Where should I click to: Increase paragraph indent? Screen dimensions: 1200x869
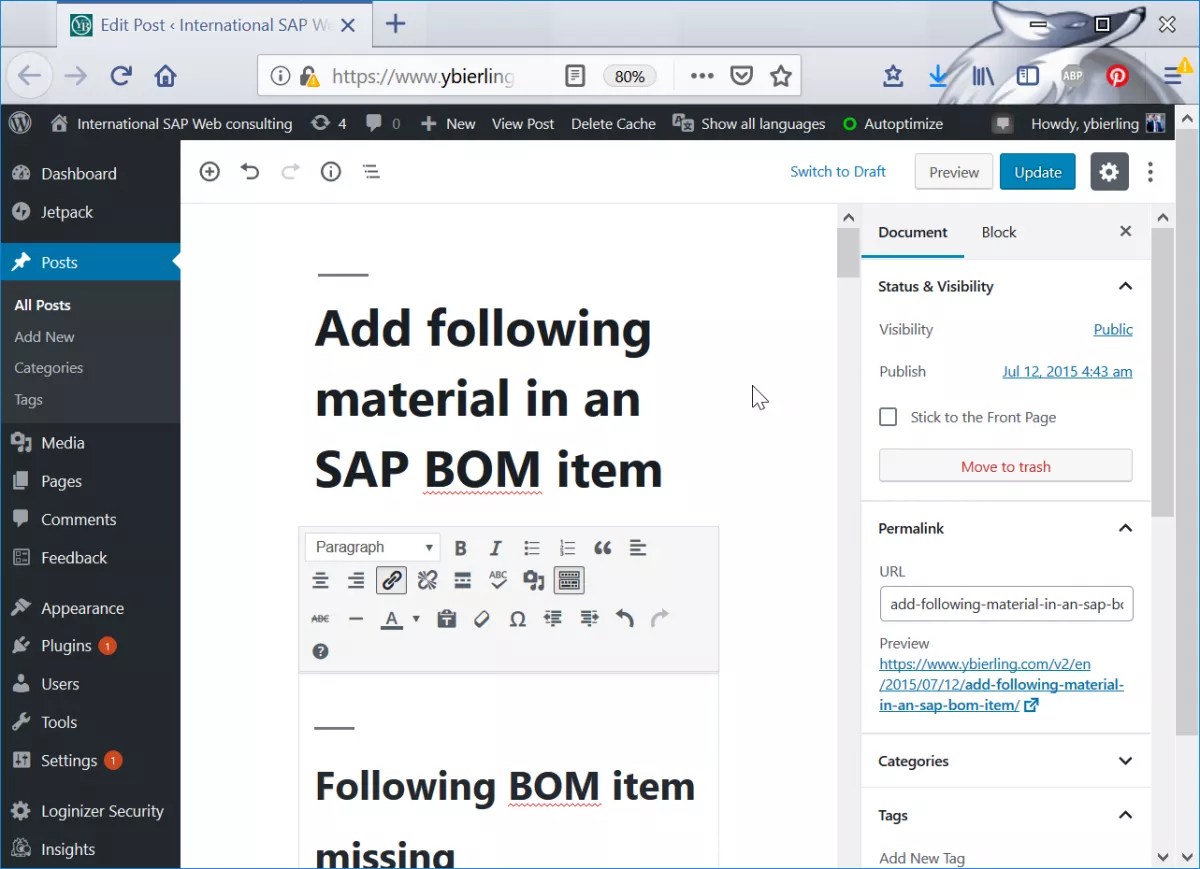pyautogui.click(x=589, y=619)
